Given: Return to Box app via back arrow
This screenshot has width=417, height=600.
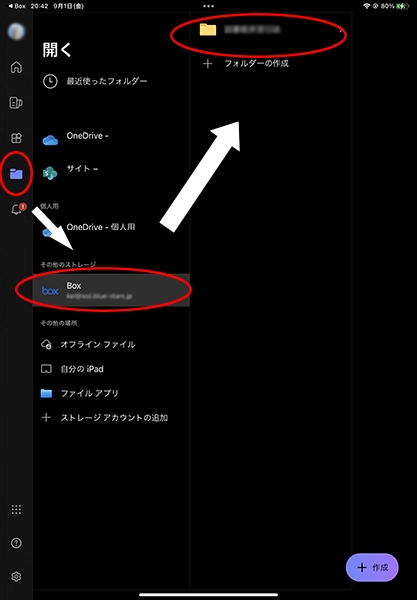Looking at the screenshot, I should point(17,6).
